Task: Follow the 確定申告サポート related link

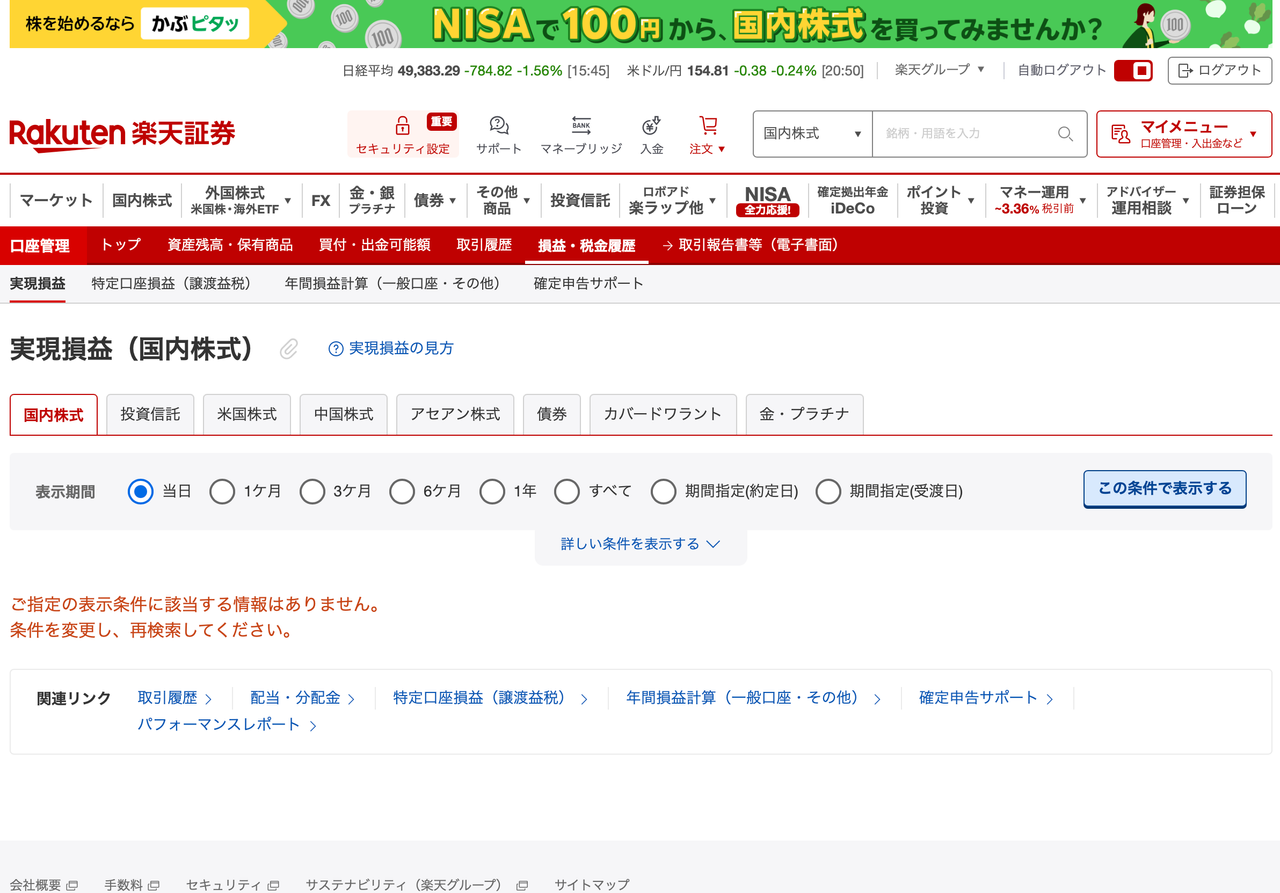Action: (977, 697)
